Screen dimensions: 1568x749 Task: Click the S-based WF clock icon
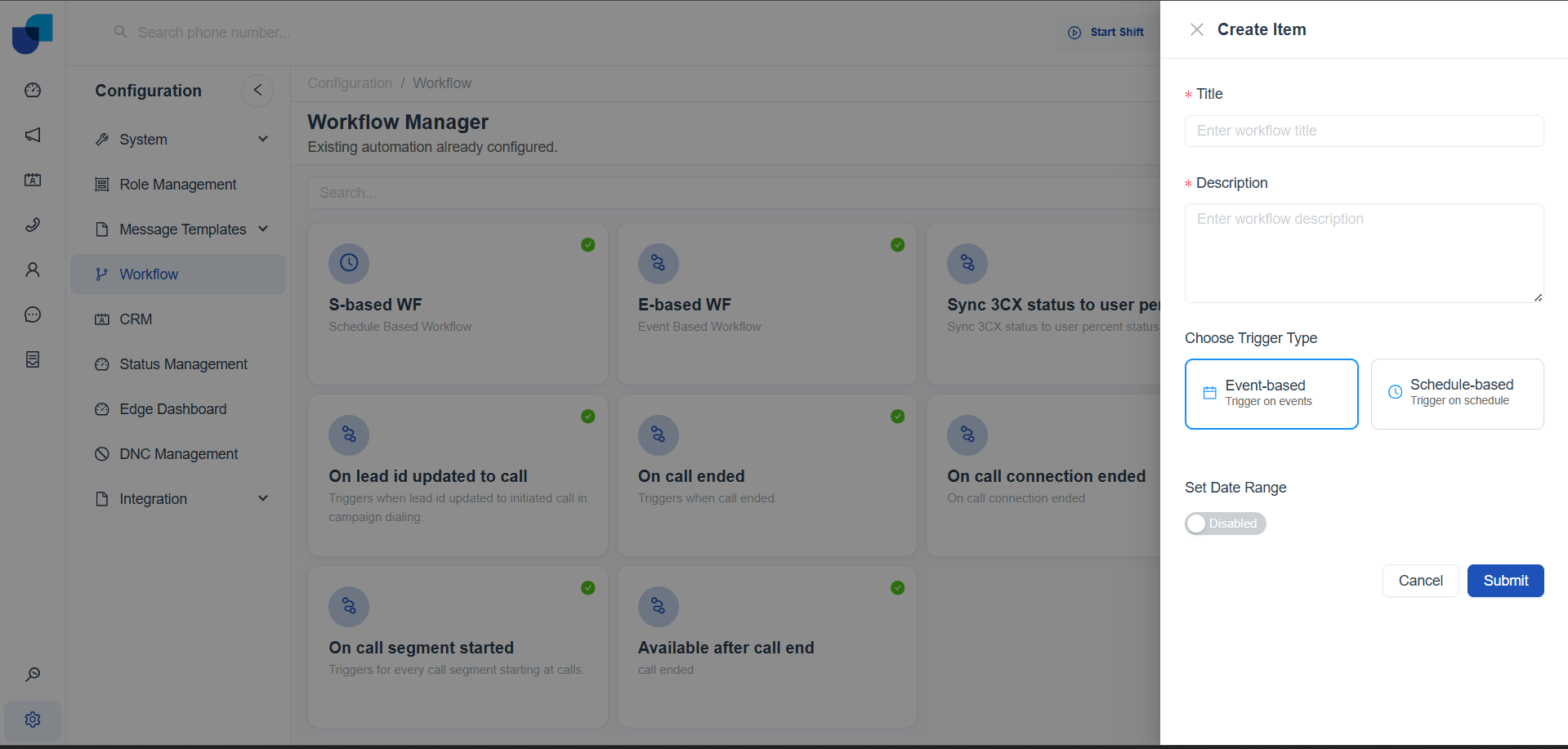pyautogui.click(x=349, y=263)
